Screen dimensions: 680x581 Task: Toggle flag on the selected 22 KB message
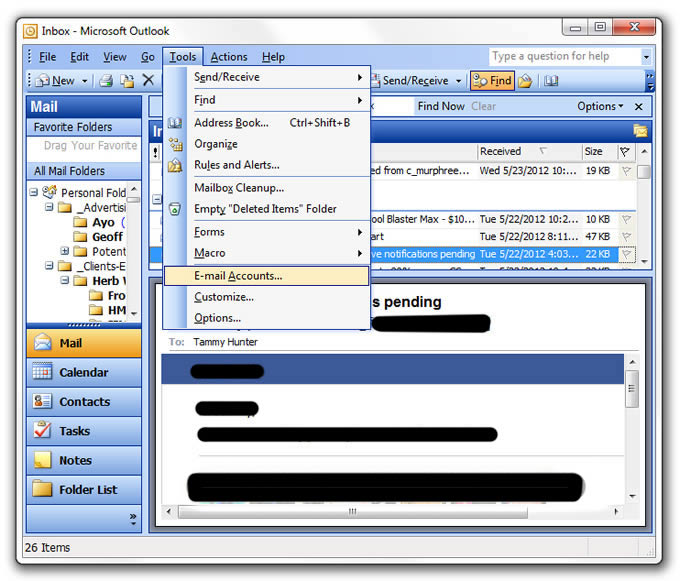tap(626, 254)
